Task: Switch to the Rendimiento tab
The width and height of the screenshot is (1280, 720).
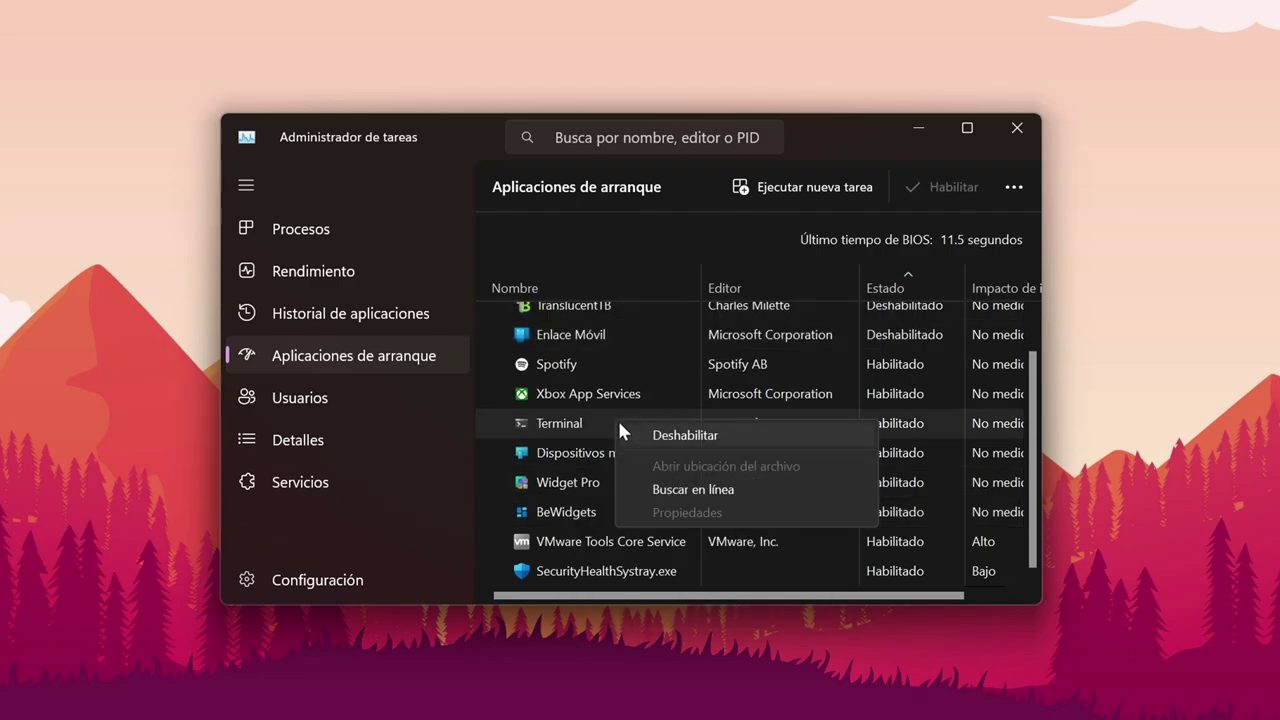Action: [348, 271]
